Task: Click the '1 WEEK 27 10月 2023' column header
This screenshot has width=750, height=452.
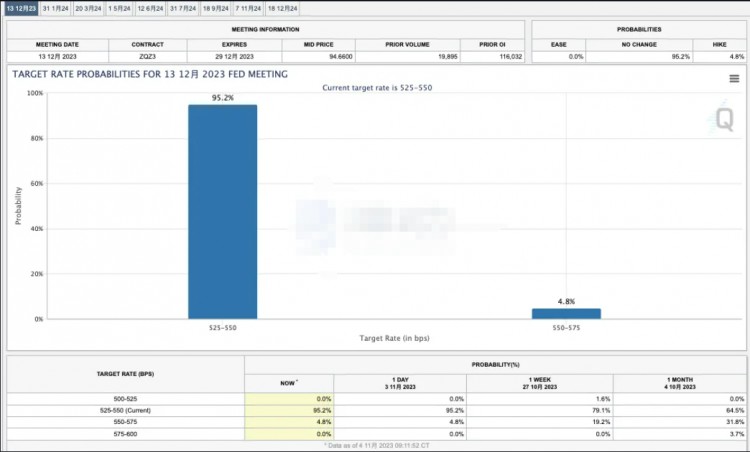Action: (540, 383)
